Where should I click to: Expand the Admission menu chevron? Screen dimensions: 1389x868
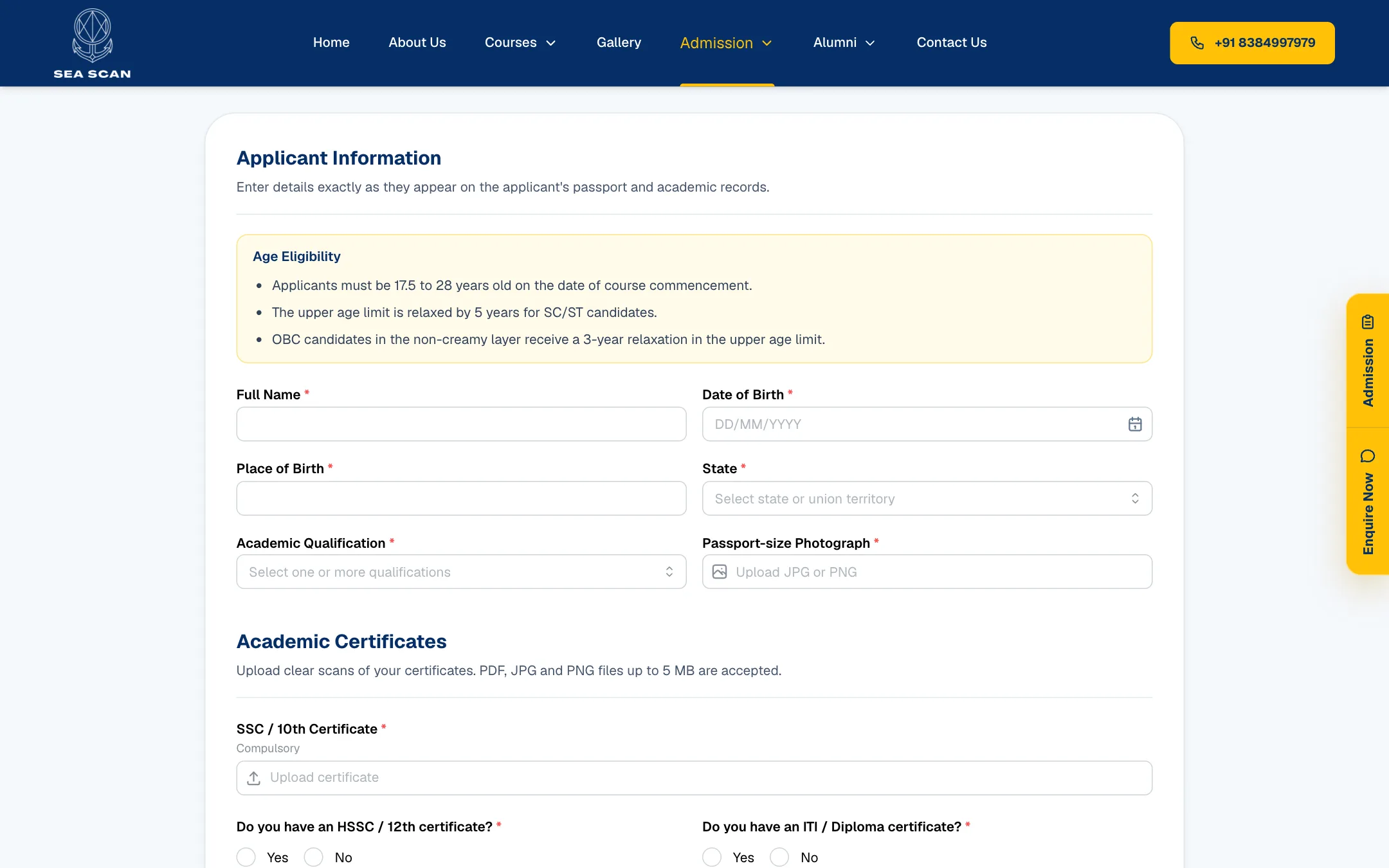point(767,43)
